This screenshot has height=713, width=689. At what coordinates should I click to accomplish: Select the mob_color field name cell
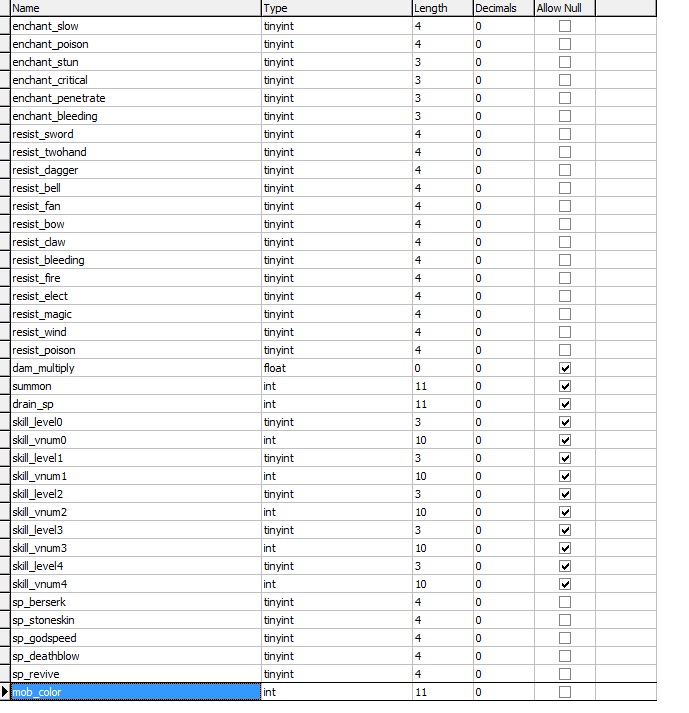pos(136,692)
